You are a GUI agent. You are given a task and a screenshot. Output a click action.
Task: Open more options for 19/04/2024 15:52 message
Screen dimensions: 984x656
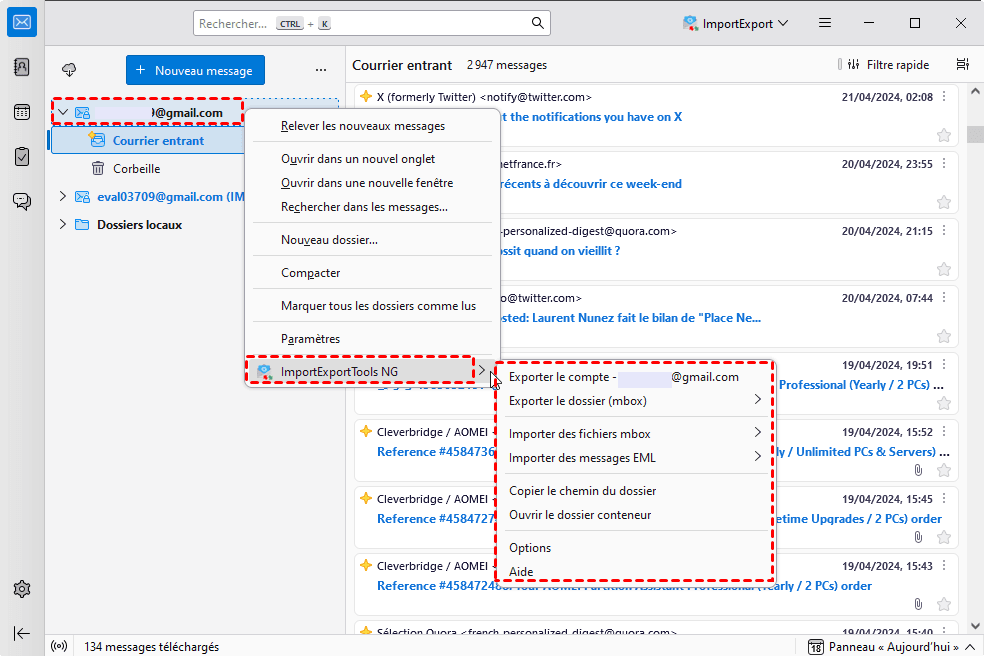pos(944,432)
